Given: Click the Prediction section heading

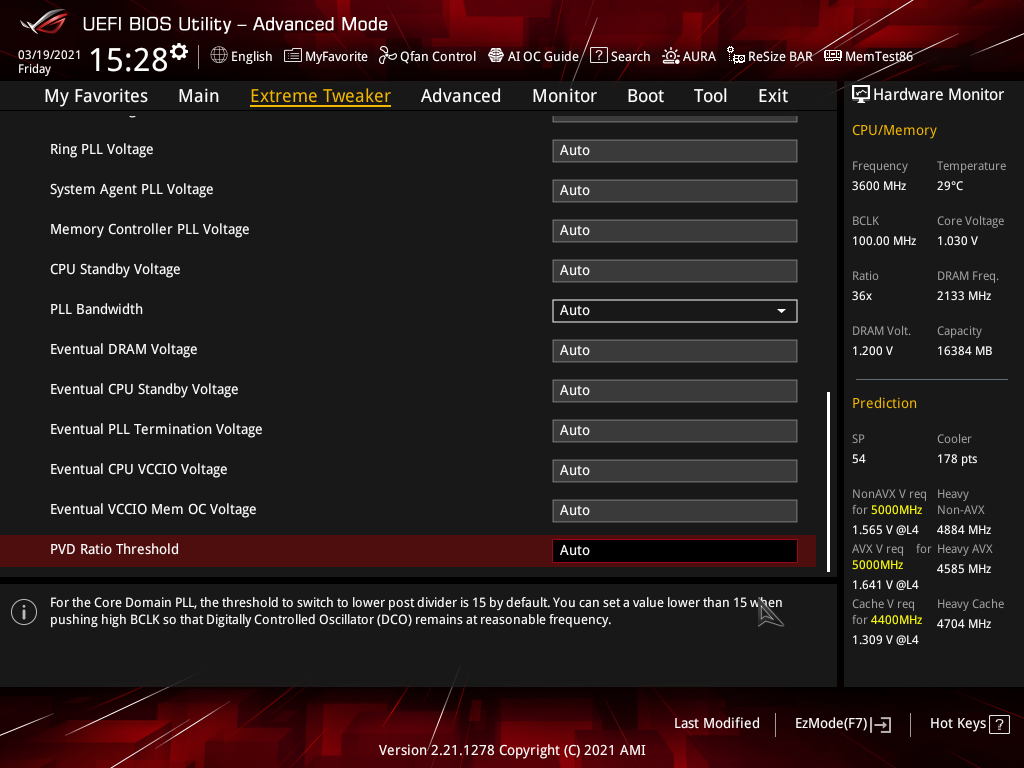Looking at the screenshot, I should click(884, 403).
